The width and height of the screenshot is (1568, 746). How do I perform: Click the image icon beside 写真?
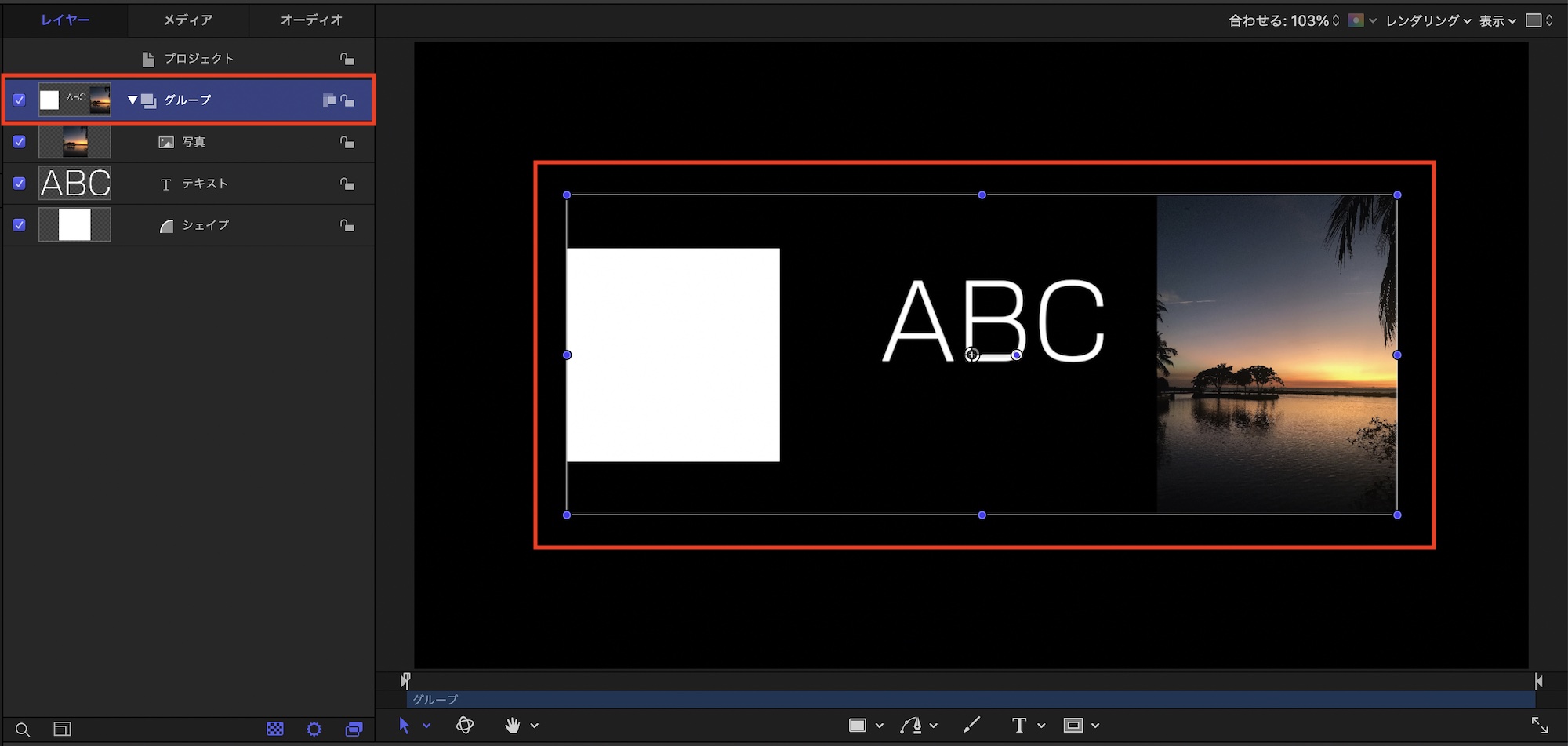click(x=166, y=142)
